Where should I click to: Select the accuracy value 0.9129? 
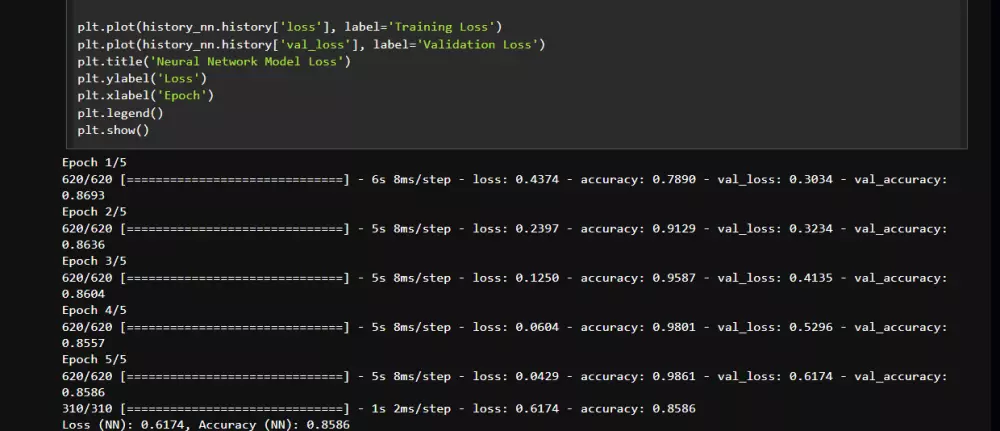point(674,228)
